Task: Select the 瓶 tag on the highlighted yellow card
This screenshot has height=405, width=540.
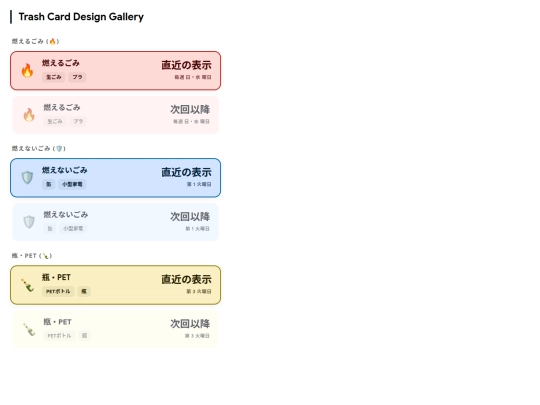Action: 84,291
